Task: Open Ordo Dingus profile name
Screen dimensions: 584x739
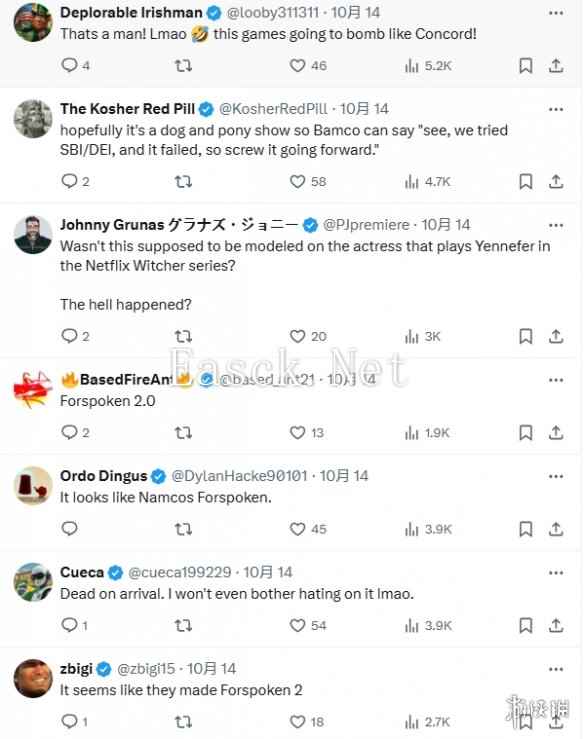Action: pos(103,476)
